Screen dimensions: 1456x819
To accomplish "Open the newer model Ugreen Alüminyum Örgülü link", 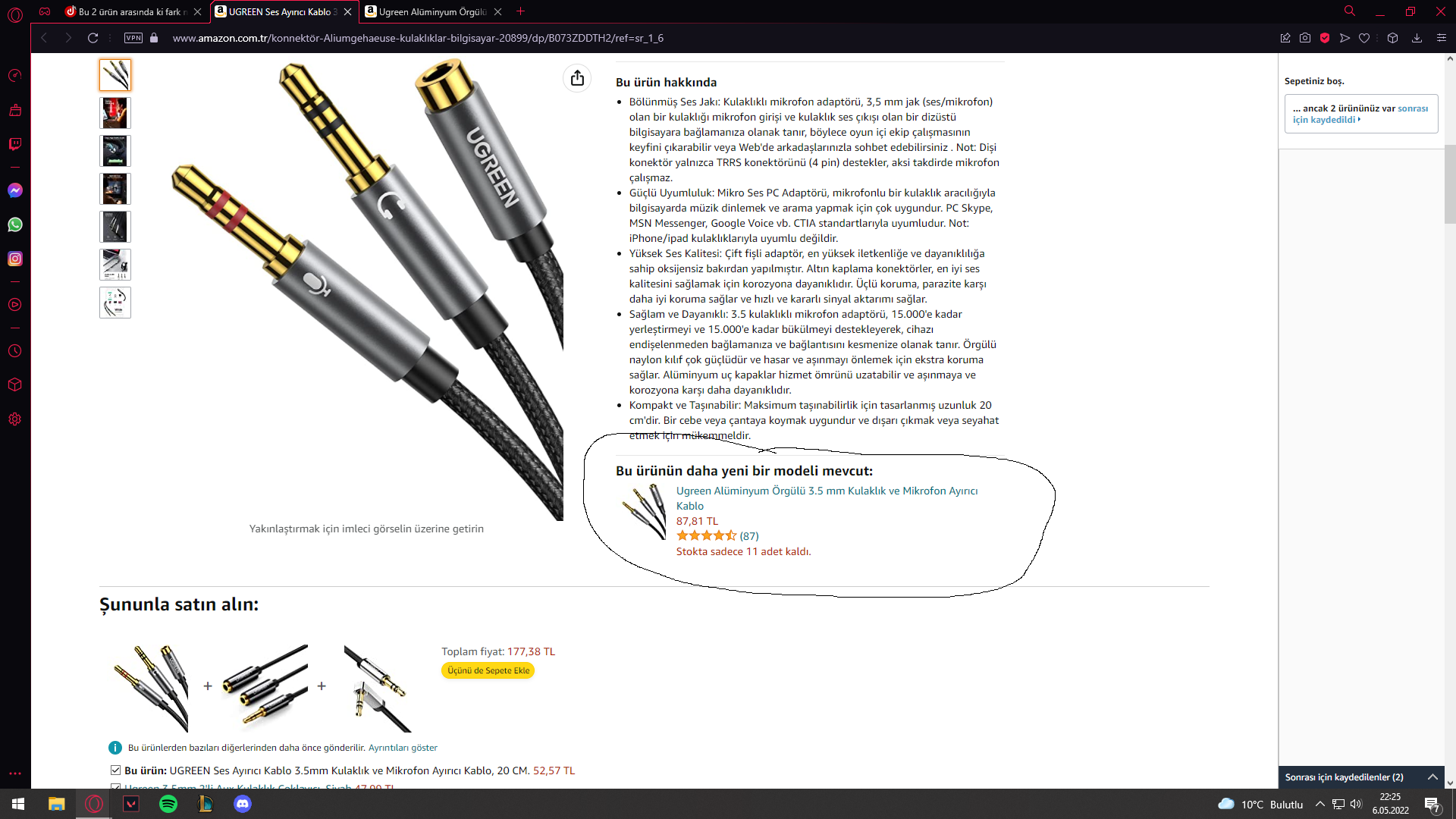I will (x=827, y=498).
